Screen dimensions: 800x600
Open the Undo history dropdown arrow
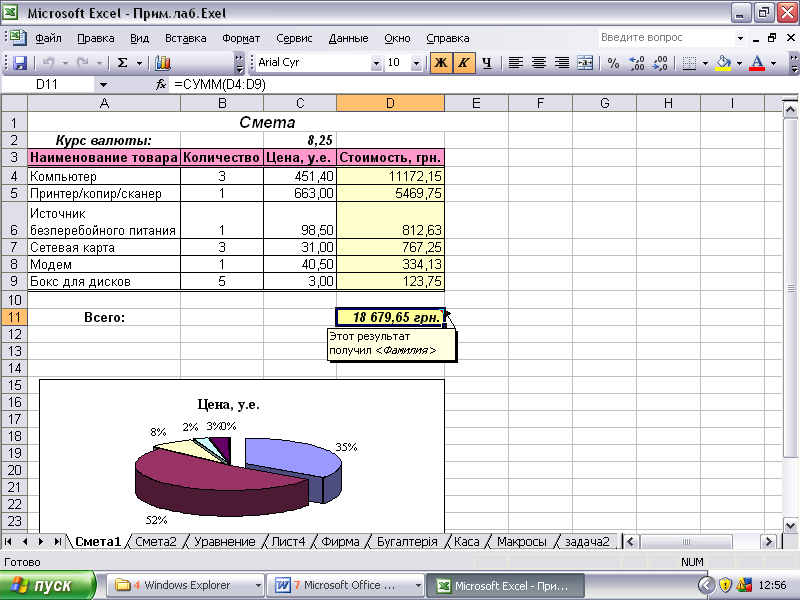65,63
